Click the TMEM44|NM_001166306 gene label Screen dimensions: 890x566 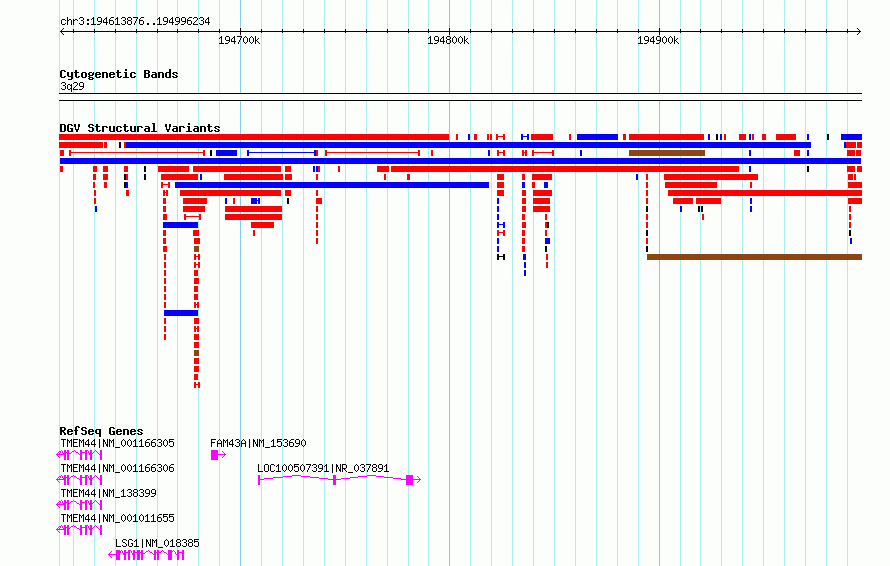(x=117, y=468)
